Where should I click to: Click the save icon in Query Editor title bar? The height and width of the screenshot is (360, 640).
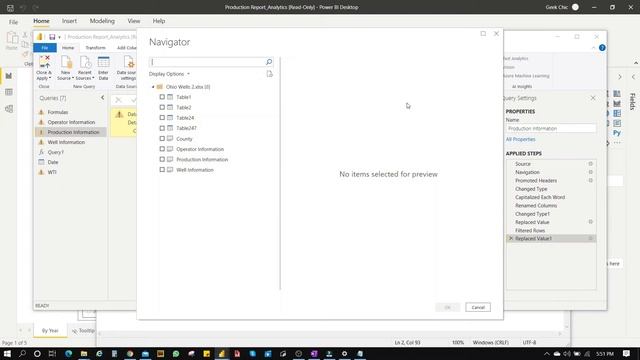(x=52, y=37)
